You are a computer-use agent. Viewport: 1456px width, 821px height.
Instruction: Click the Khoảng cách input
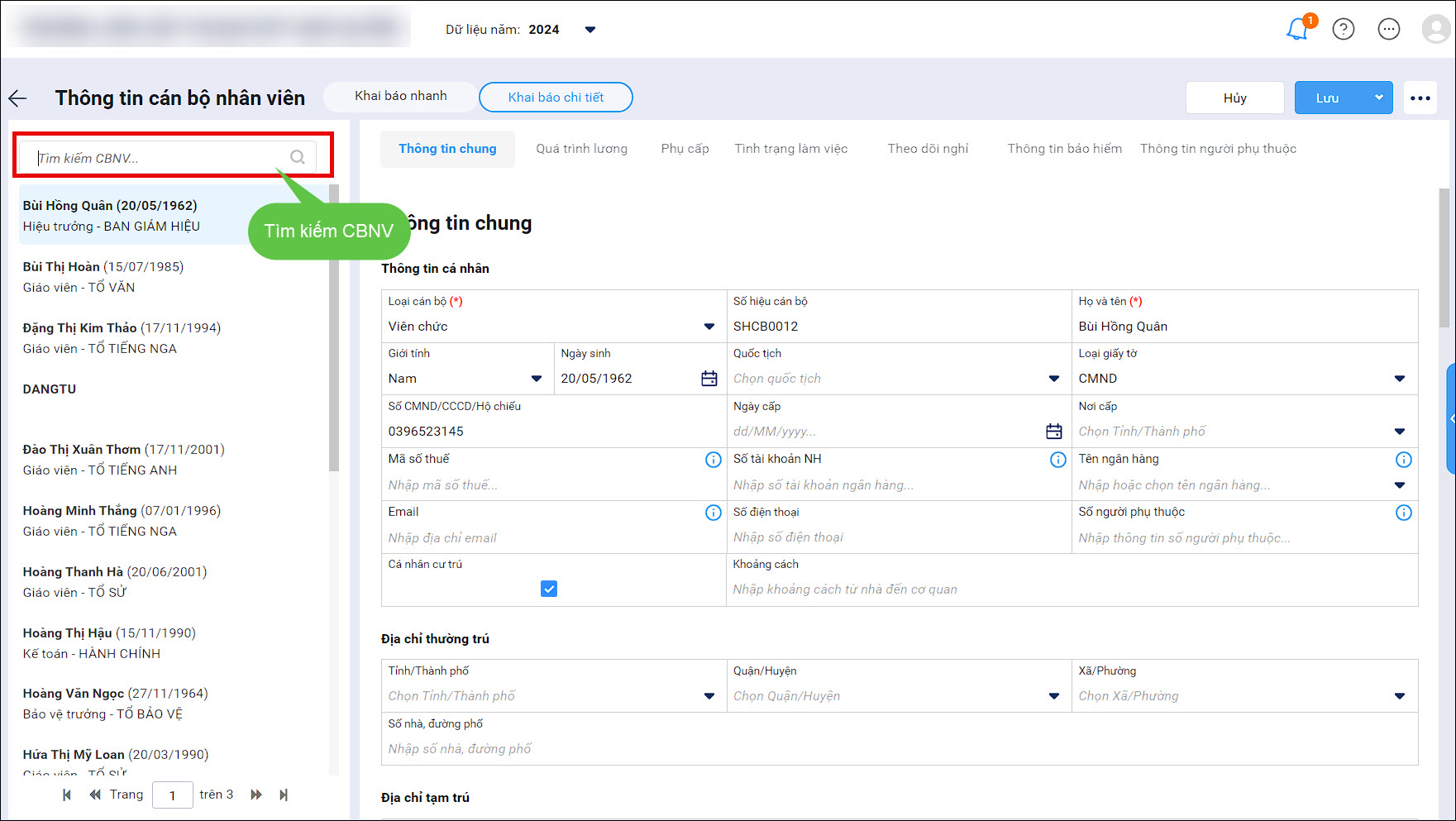pos(1072,589)
